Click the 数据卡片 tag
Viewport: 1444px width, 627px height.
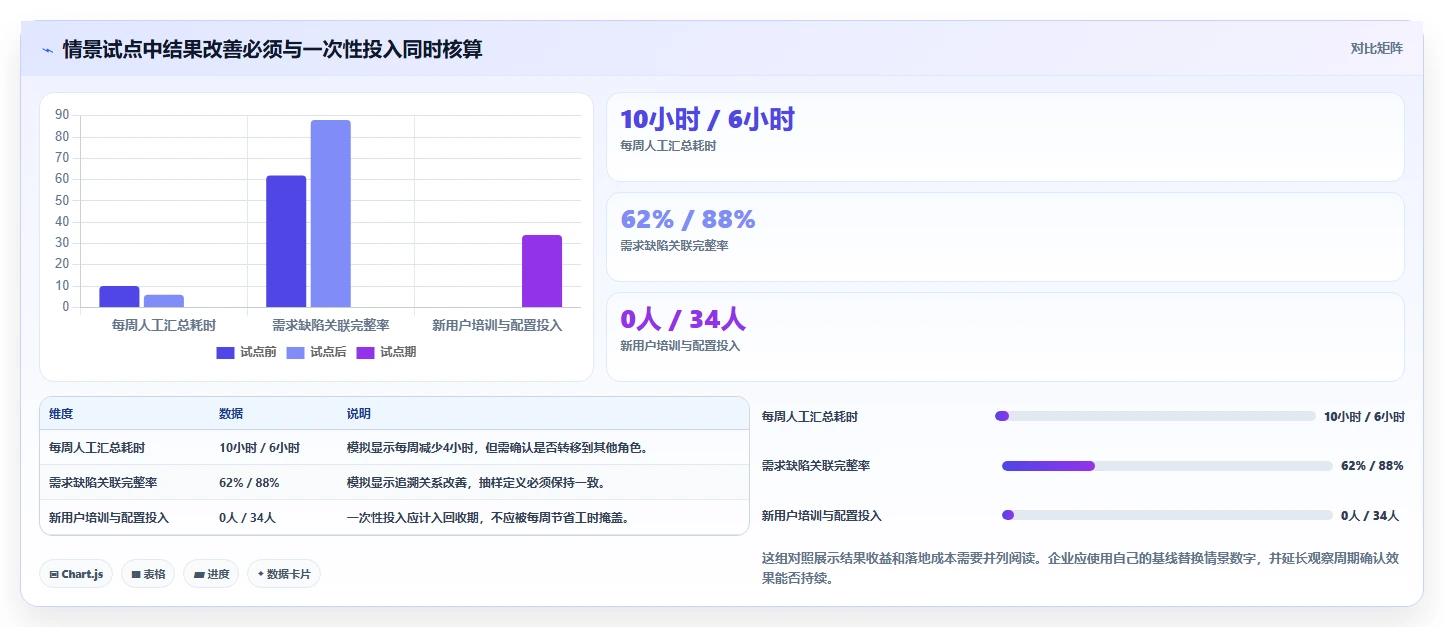[x=283, y=574]
